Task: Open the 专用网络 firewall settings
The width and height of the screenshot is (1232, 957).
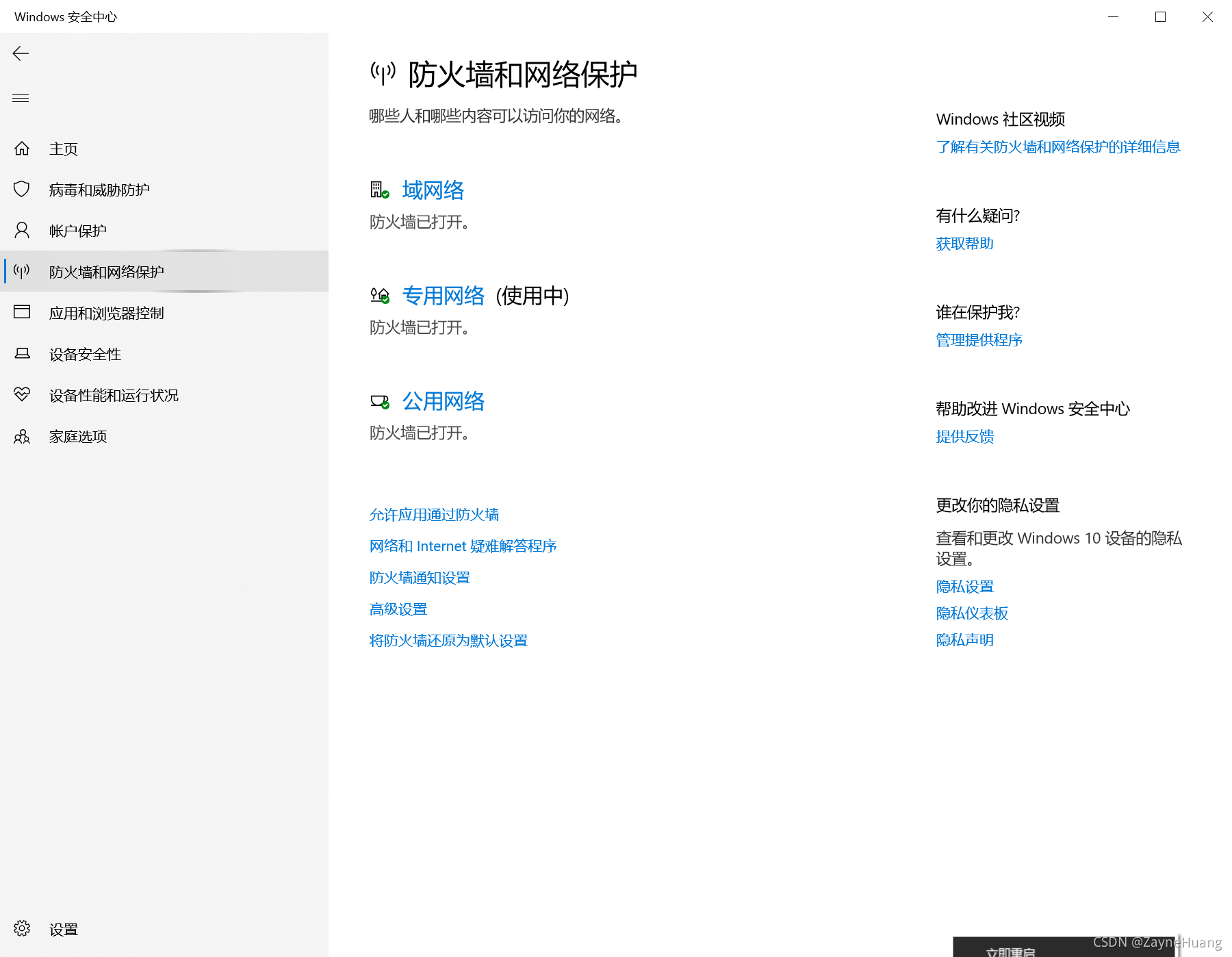Action: 443,295
